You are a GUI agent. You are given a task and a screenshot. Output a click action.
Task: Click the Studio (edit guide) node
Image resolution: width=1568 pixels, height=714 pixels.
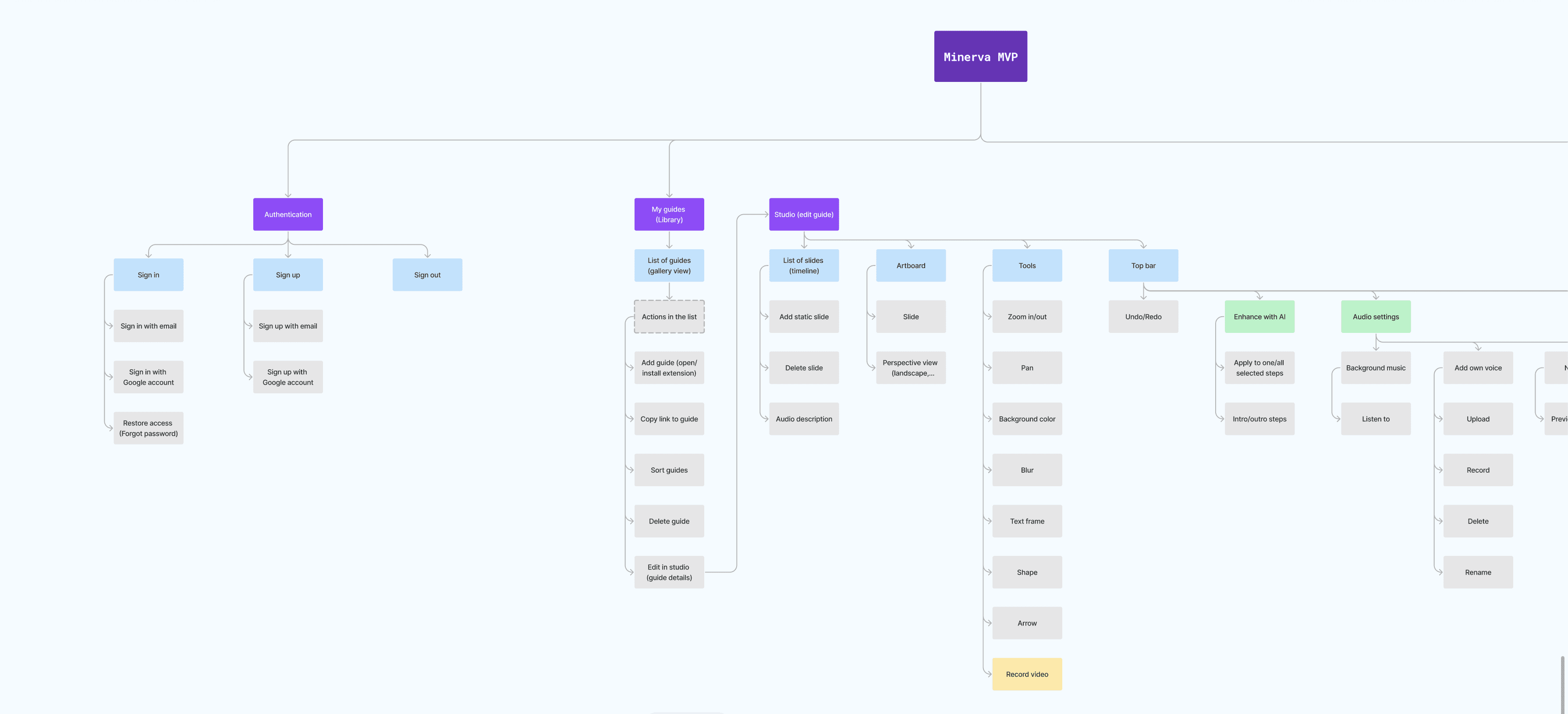click(803, 214)
